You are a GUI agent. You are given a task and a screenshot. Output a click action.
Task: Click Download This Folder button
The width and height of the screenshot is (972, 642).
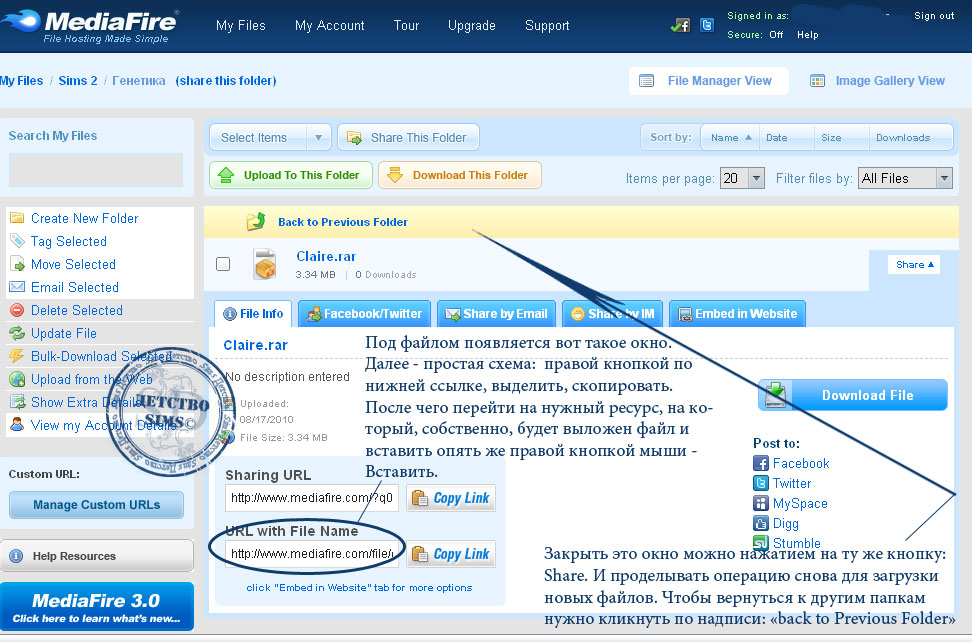click(x=459, y=175)
